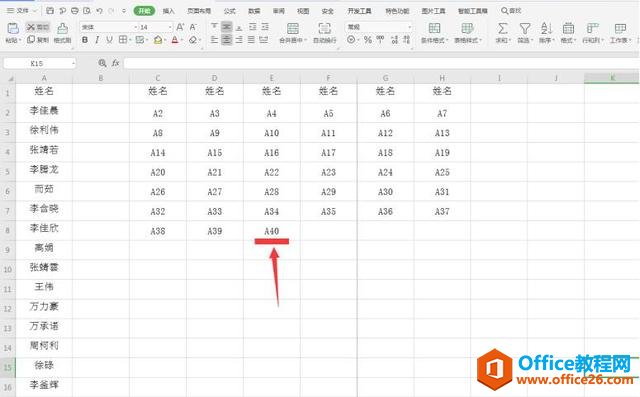Toggle center horizontal alignment
This screenshot has height=397, width=640.
[227, 40]
